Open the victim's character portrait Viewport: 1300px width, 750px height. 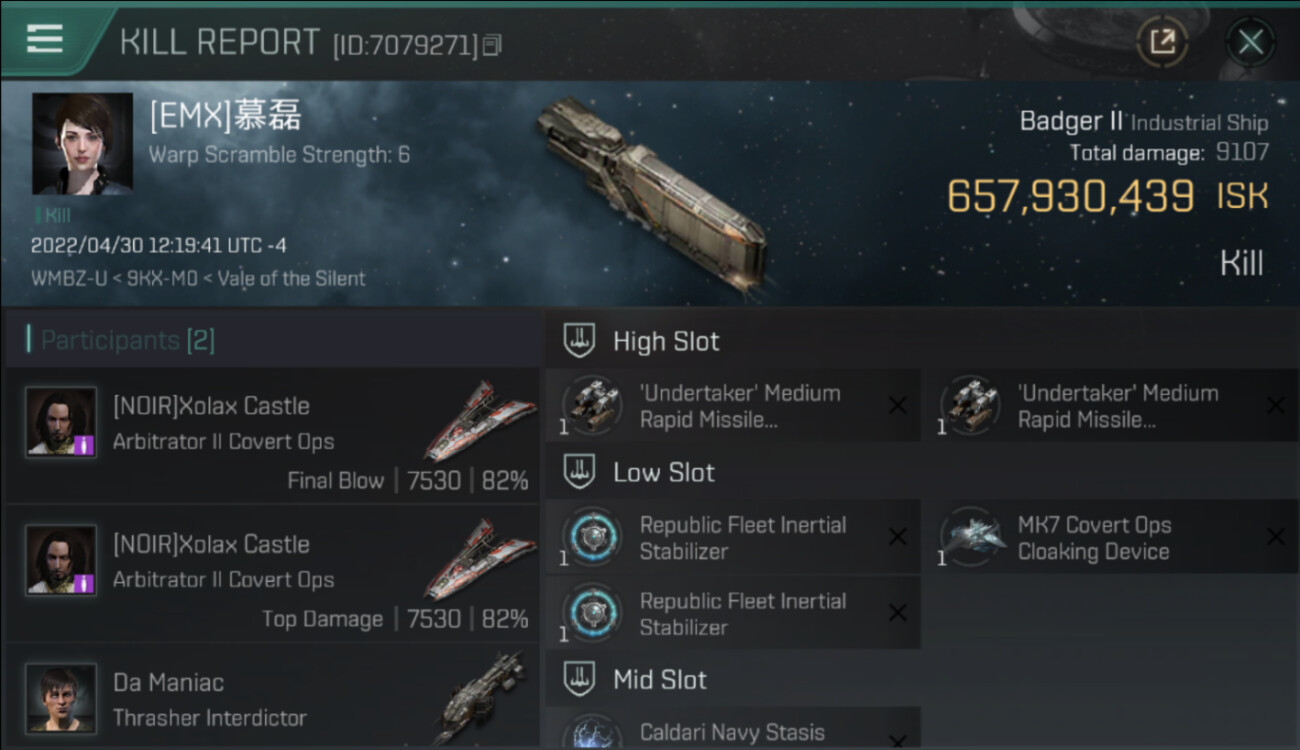pyautogui.click(x=82, y=143)
